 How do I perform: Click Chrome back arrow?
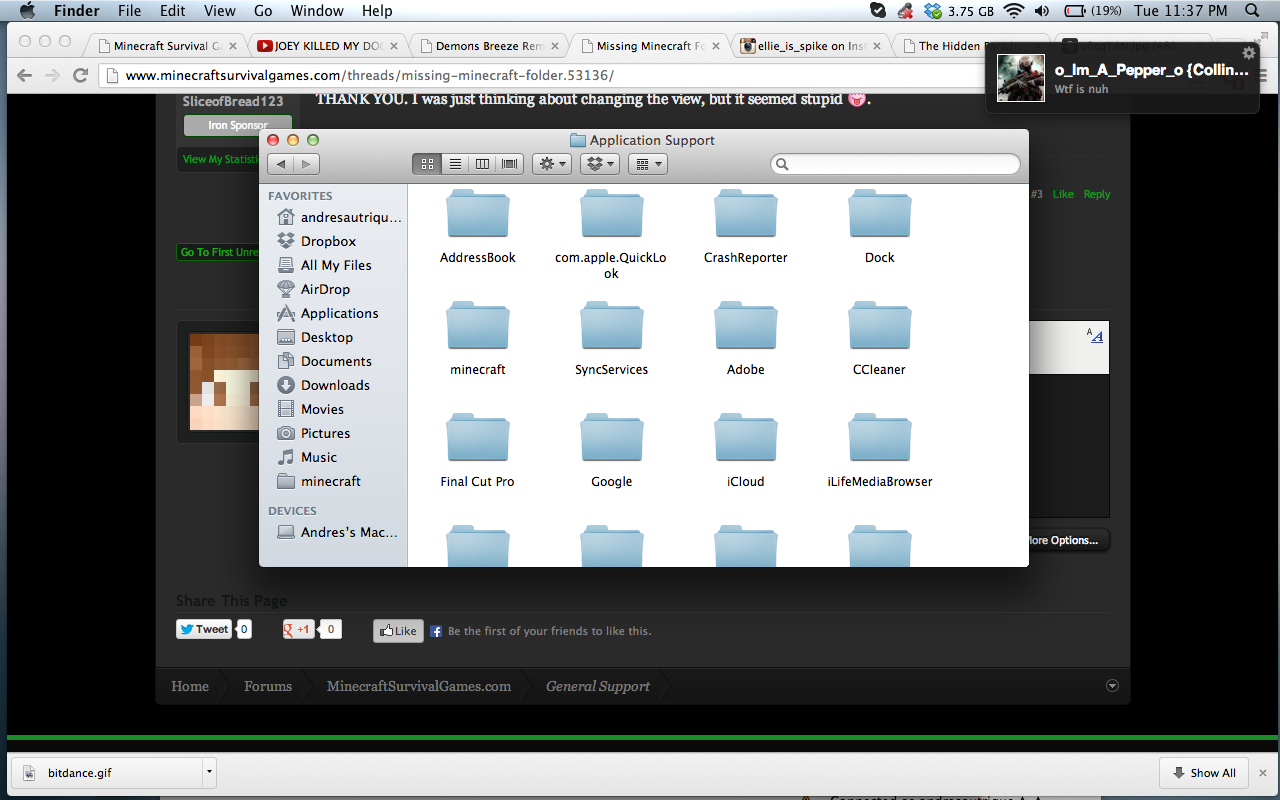tap(26, 75)
